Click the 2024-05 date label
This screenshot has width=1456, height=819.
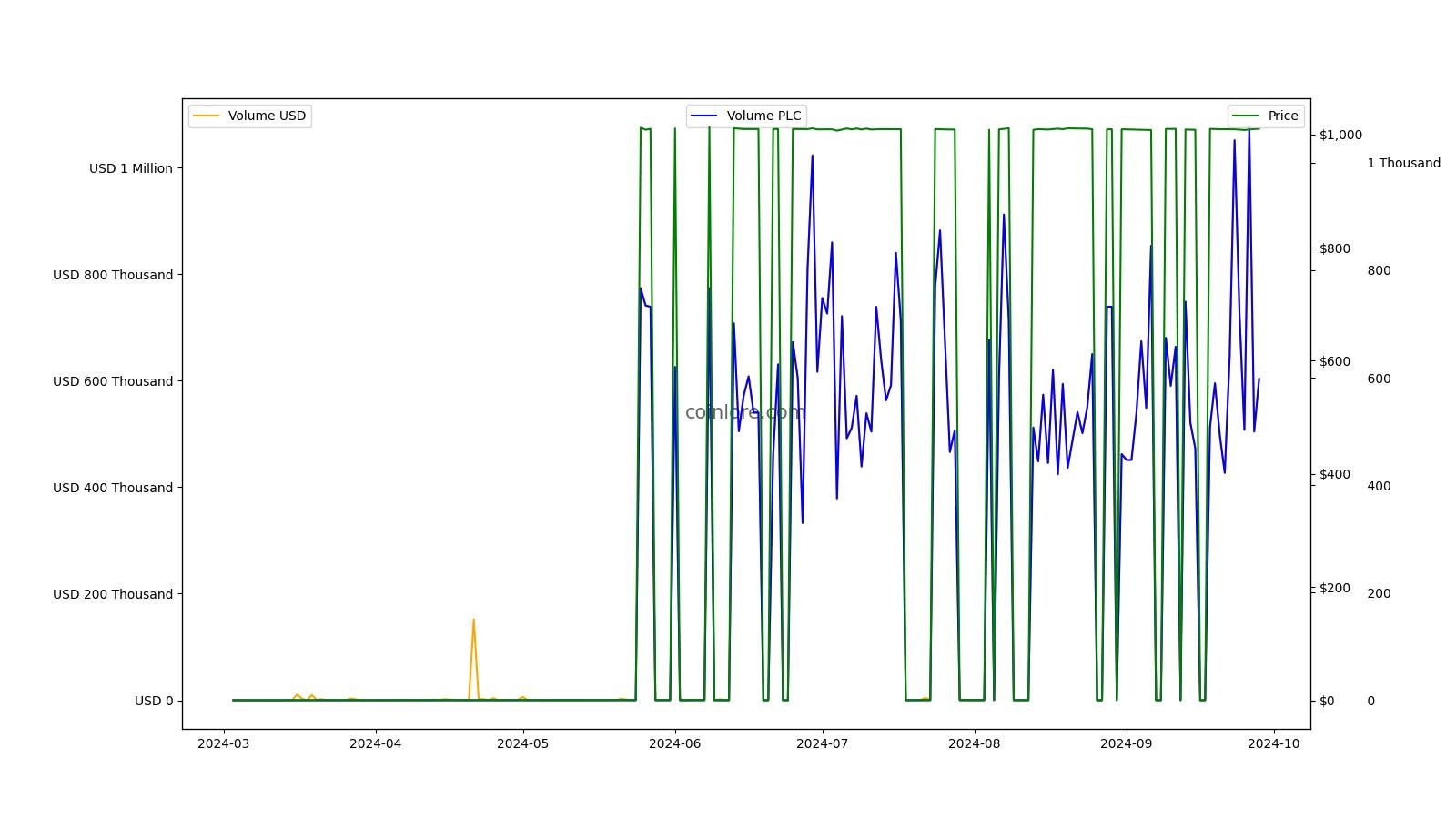coord(523,743)
